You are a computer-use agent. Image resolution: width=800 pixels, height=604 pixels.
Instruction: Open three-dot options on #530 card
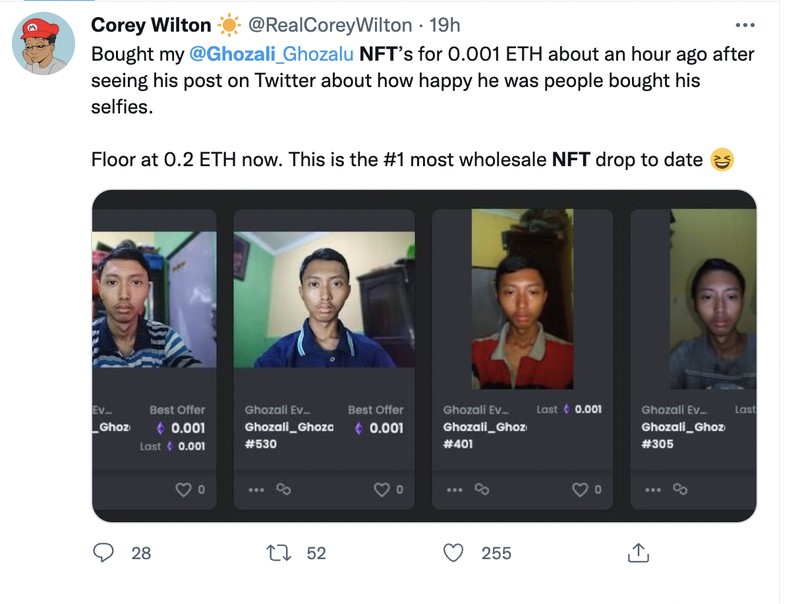point(255,490)
